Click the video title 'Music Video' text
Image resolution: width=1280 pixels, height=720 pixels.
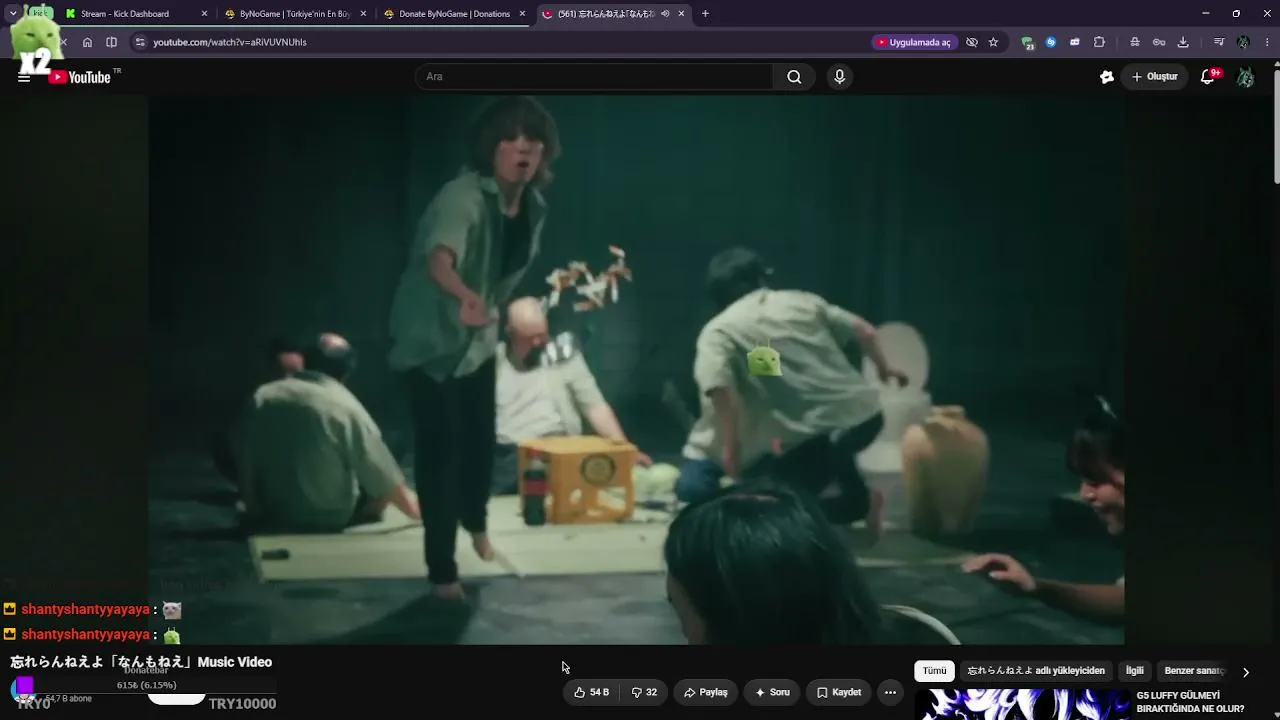(235, 662)
